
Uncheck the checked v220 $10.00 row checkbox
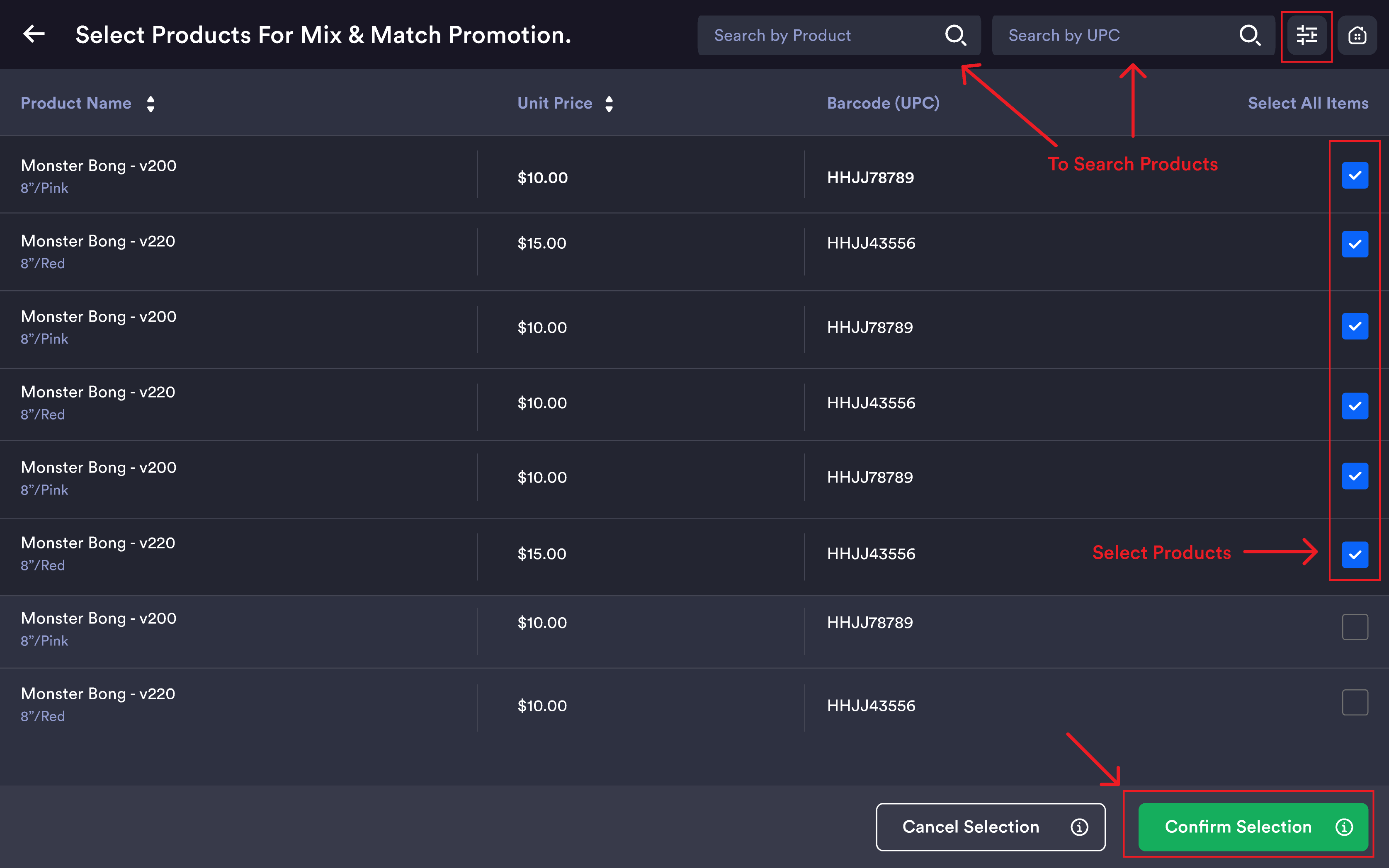[1355, 406]
